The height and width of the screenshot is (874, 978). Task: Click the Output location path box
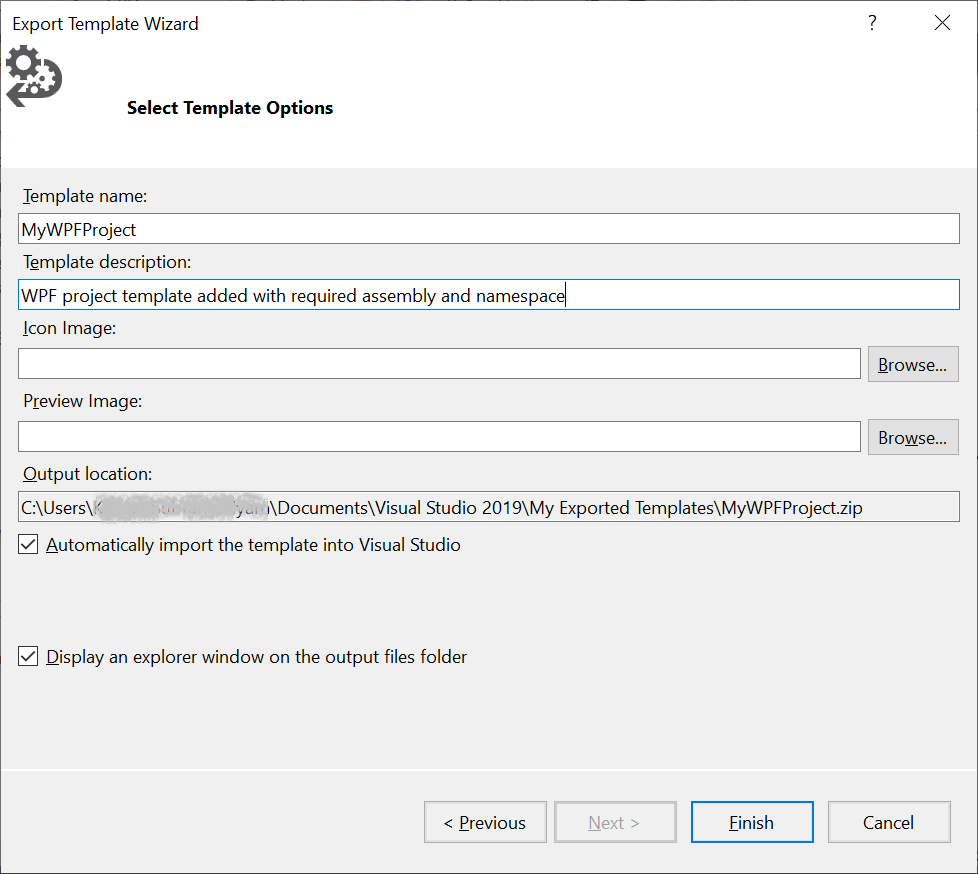[488, 507]
